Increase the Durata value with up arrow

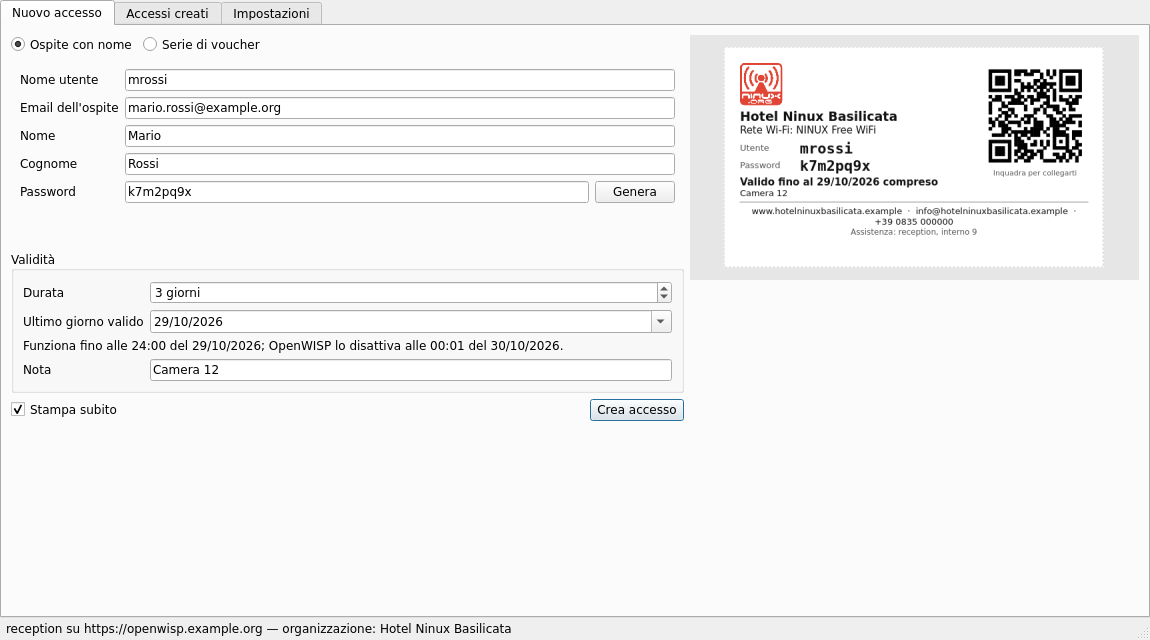click(664, 288)
